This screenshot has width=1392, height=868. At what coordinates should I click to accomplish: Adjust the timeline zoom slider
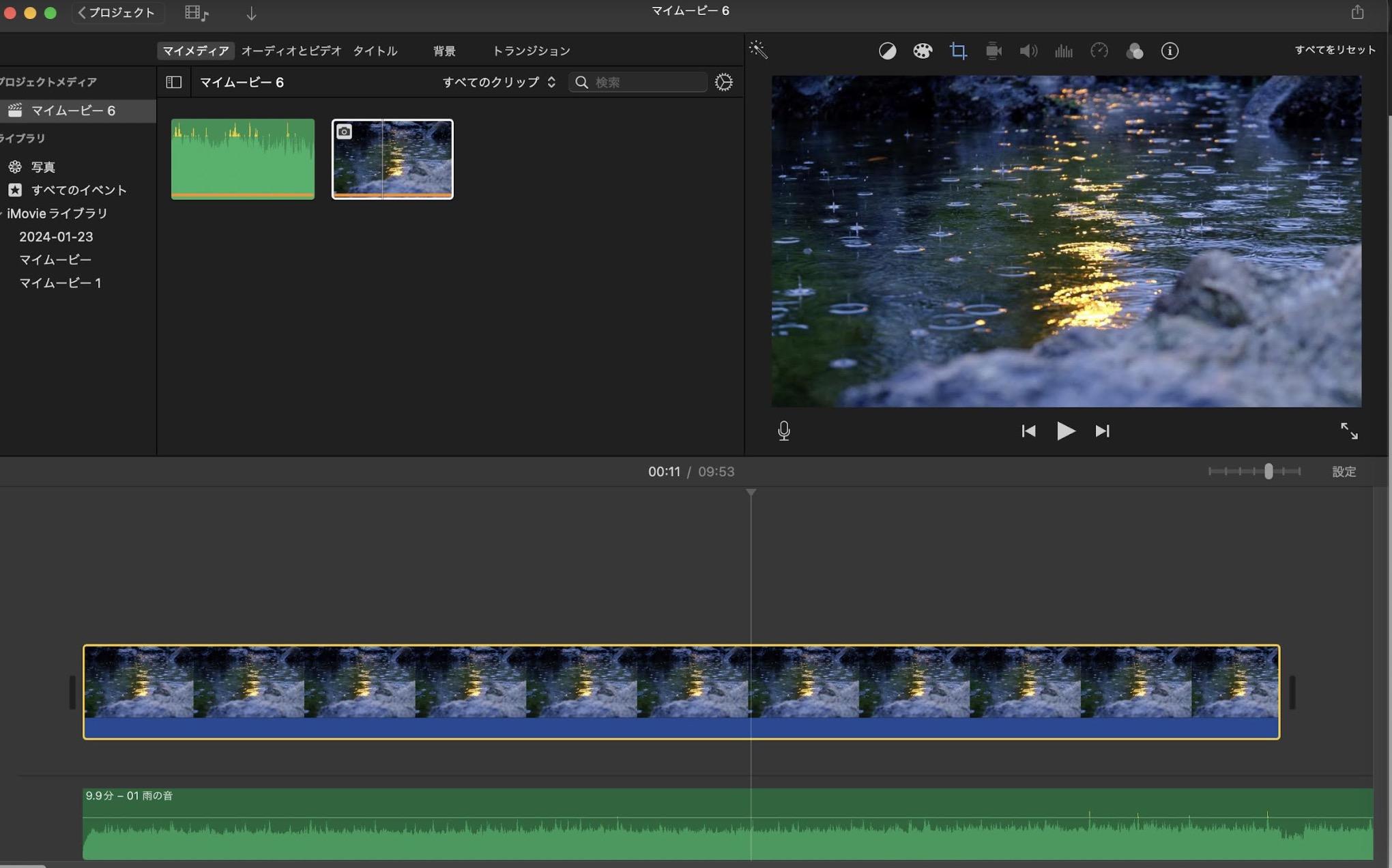1268,472
